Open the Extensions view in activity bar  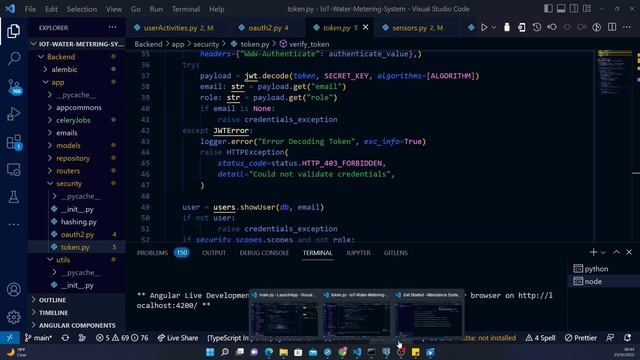[14, 142]
